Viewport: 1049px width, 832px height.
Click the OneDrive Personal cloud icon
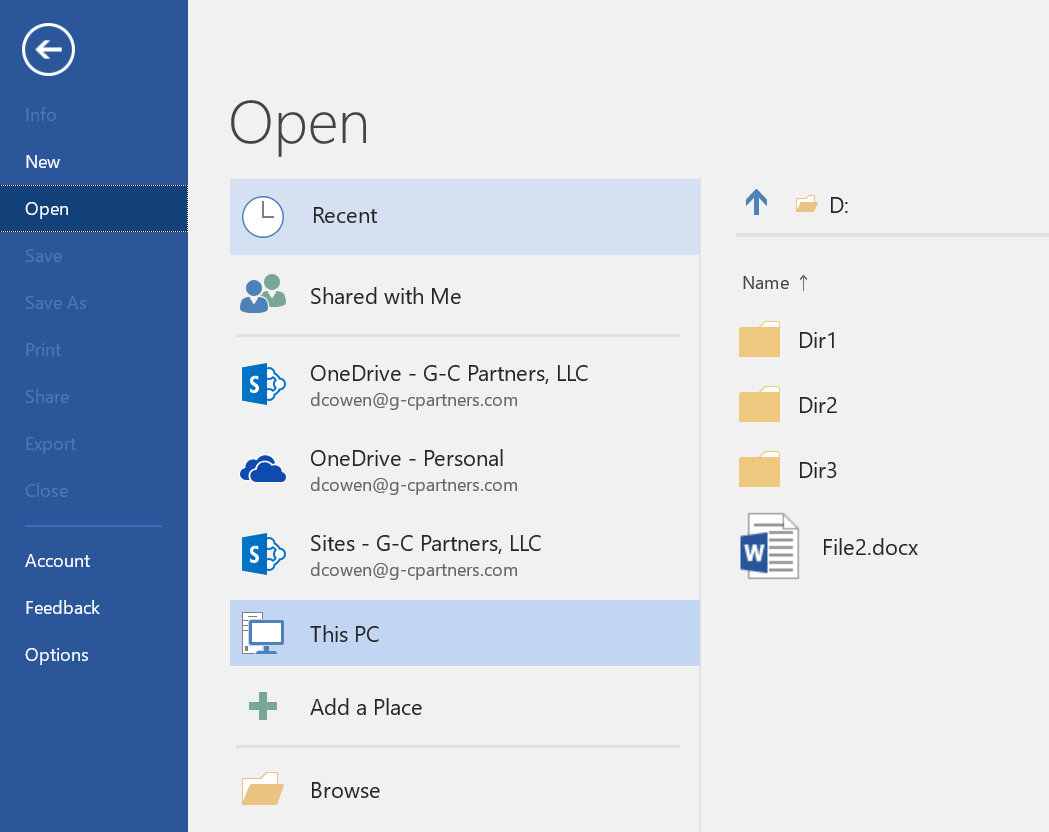pyautogui.click(x=263, y=470)
